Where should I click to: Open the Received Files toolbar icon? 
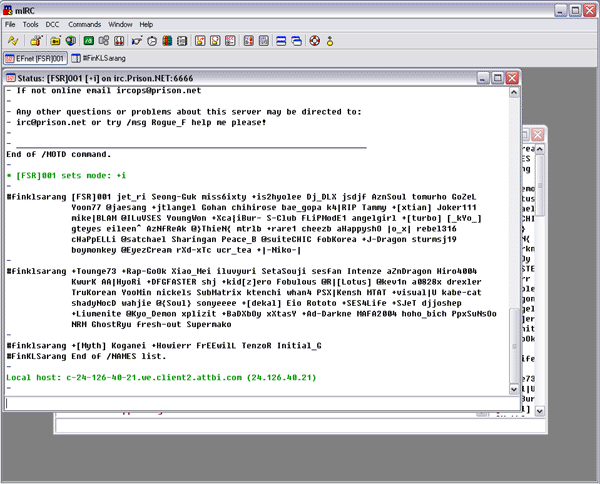(249, 41)
